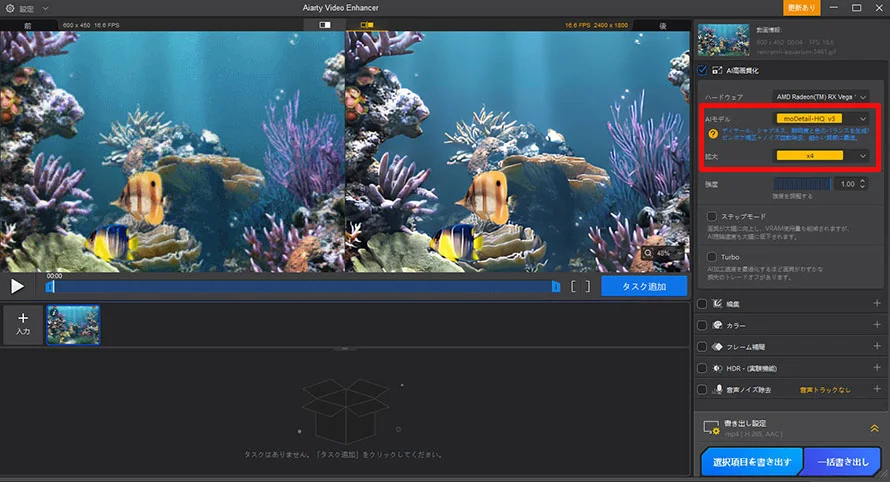
Task: Expand the edit section with plus
Action: click(x=876, y=303)
